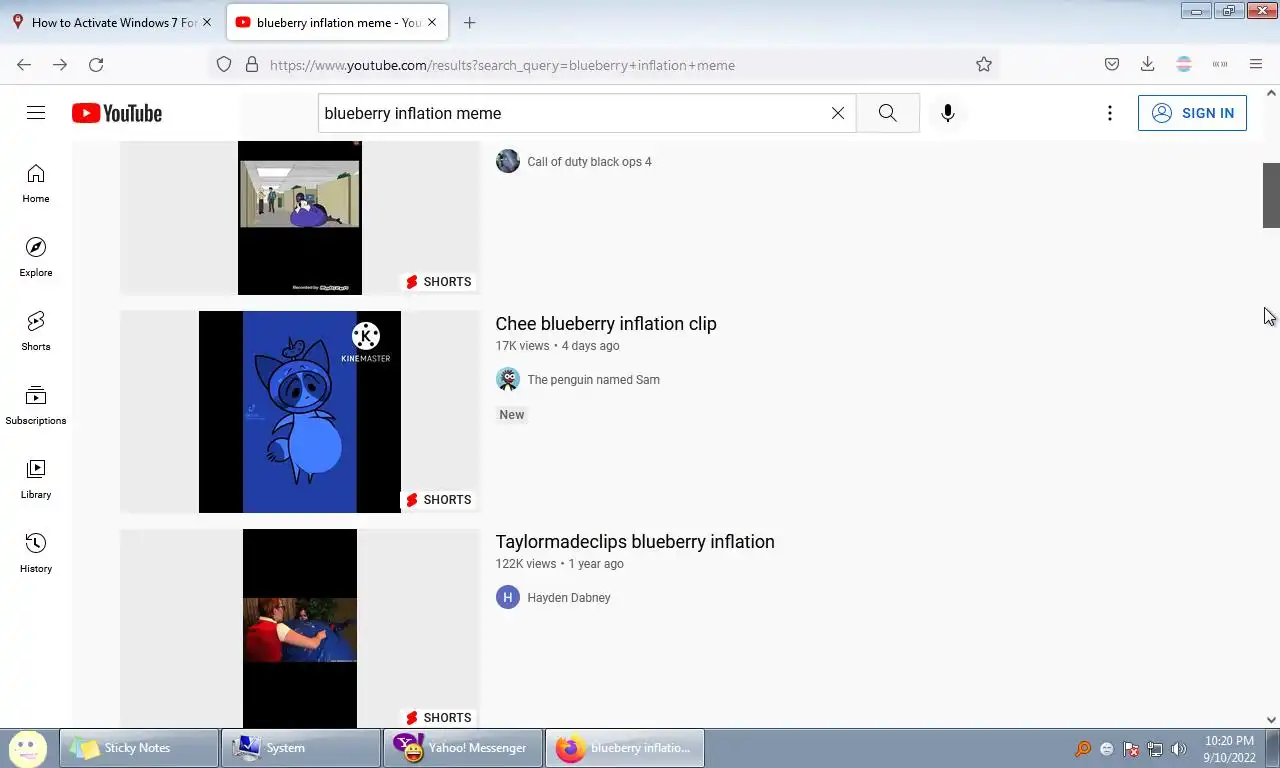Show site security padlock info
1280x768 pixels.
251,65
